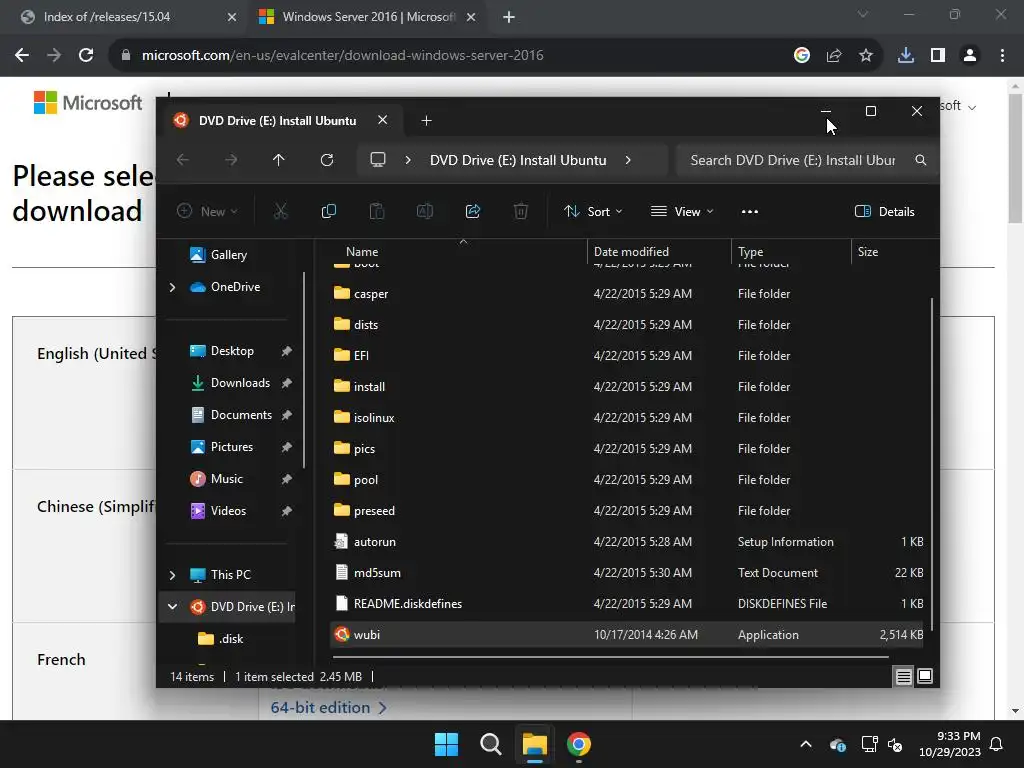Switch to details list view icon in status bar

tap(903, 677)
